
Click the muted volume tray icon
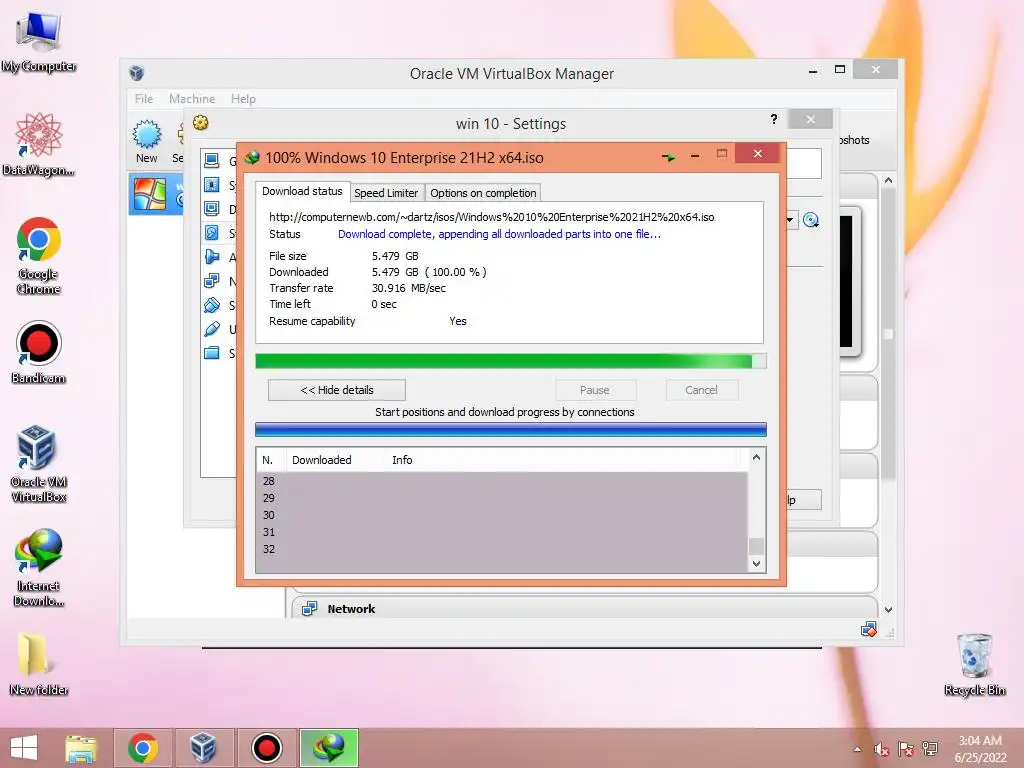pyautogui.click(x=881, y=749)
